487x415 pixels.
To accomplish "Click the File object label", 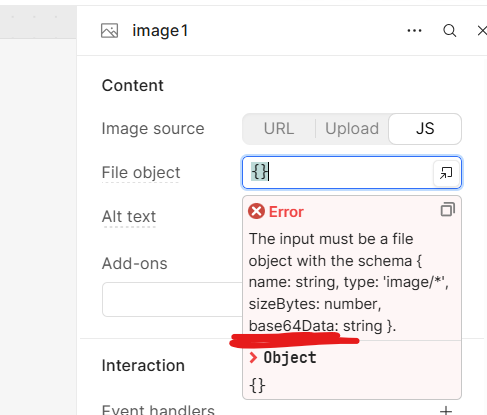I will pos(141,173).
